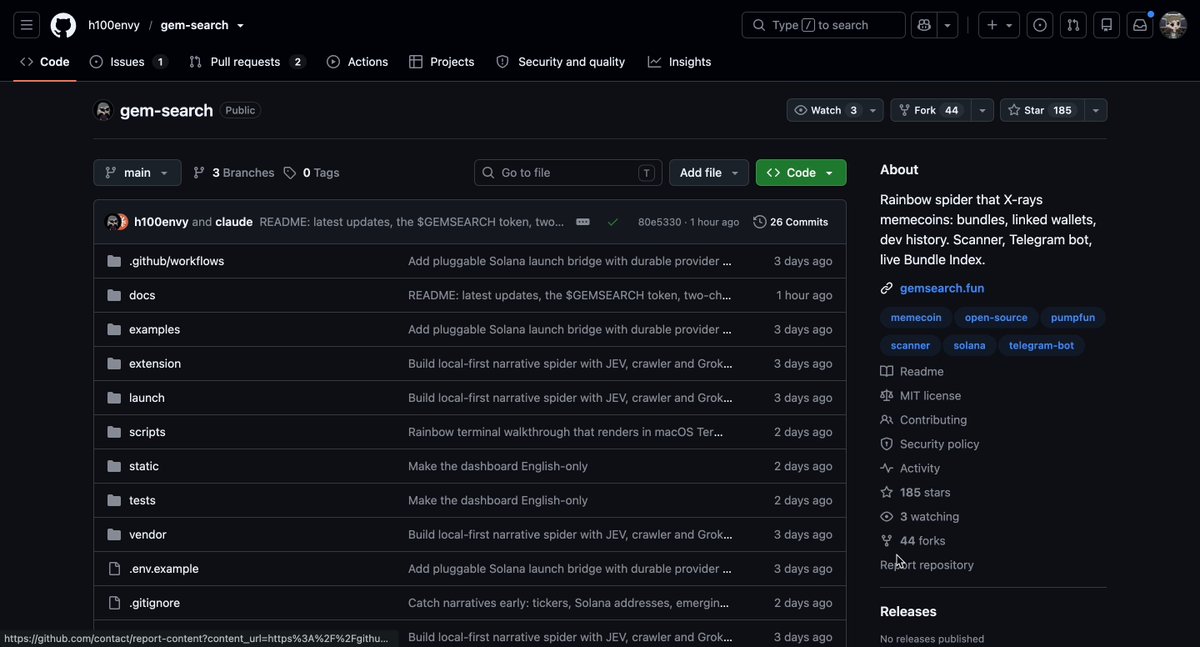View the green commit status checkmark

(x=613, y=222)
